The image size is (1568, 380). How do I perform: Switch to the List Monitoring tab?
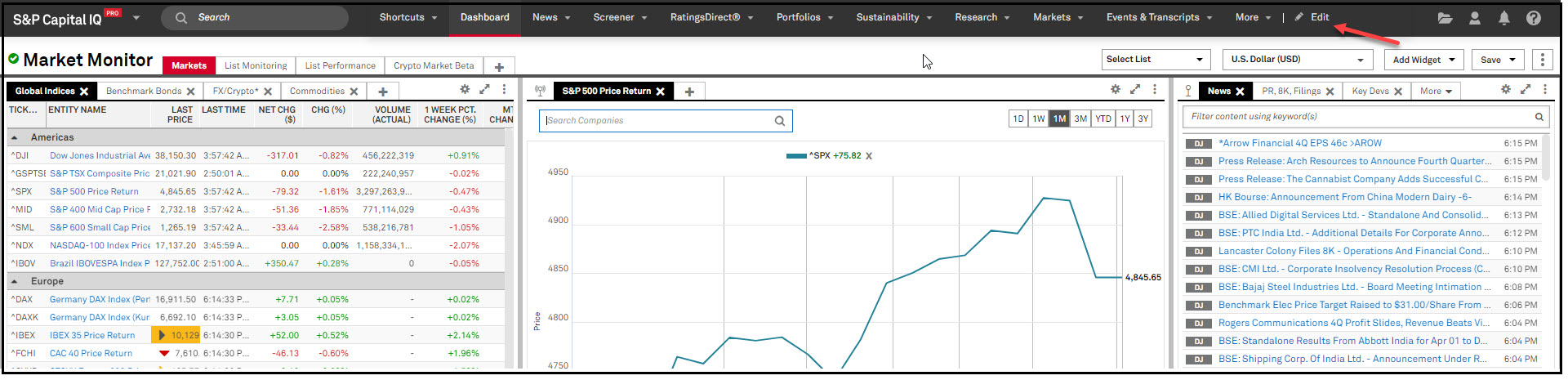256,66
